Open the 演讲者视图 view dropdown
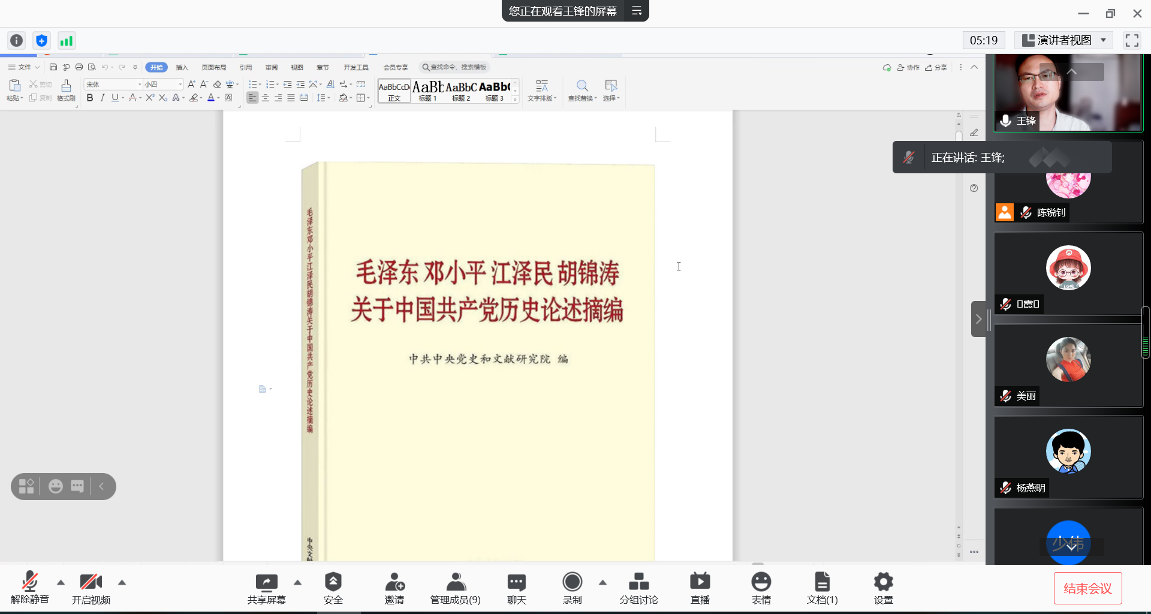This screenshot has height=614, width=1151. (1064, 40)
